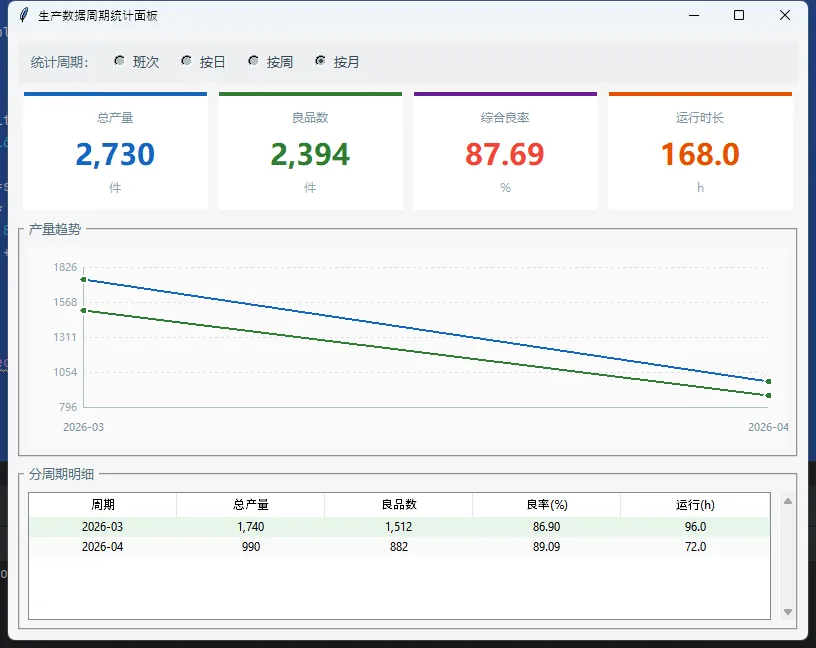The width and height of the screenshot is (816, 648).
Task: Click the 1826 y-axis label
Action: pyautogui.click(x=65, y=268)
